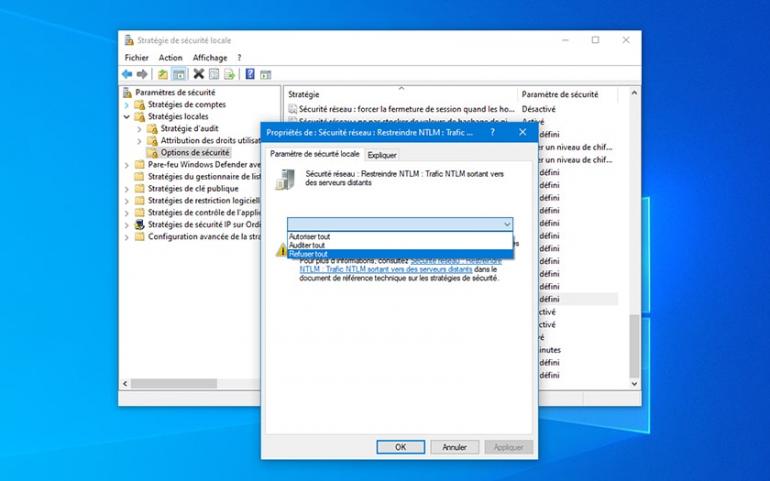Click the black X Delete toolbar icon

pos(198,74)
